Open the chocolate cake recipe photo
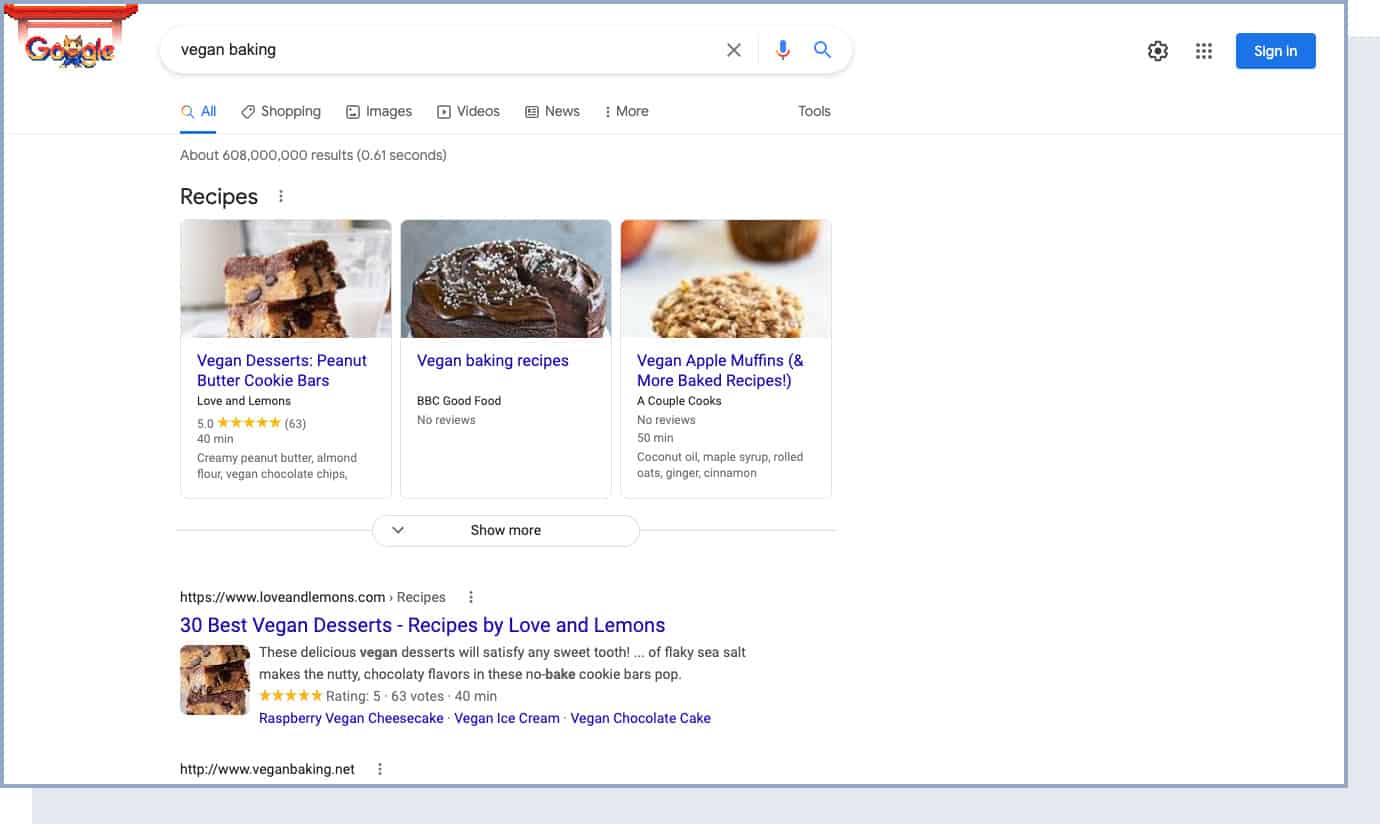This screenshot has width=1380, height=824. pyautogui.click(x=506, y=279)
